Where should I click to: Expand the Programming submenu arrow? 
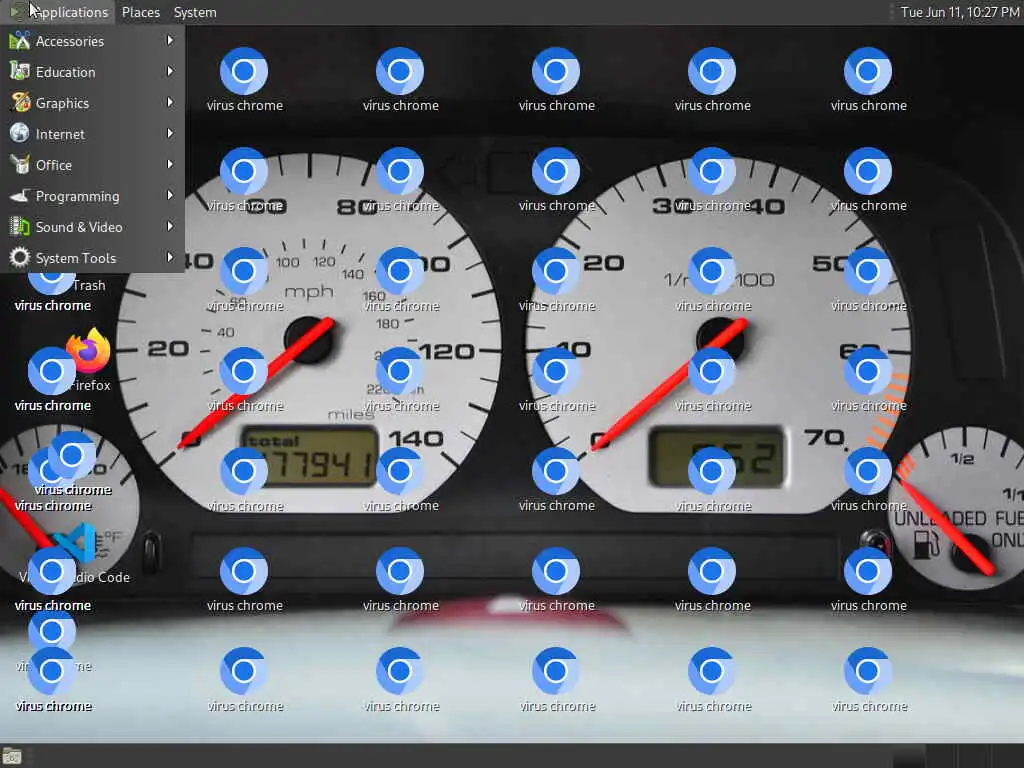(170, 195)
